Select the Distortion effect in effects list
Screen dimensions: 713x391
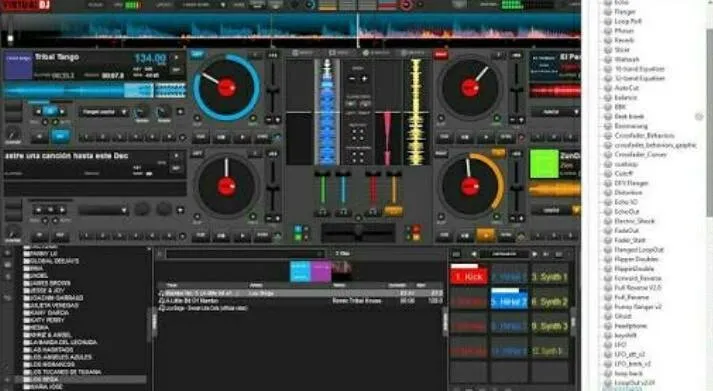point(628,192)
